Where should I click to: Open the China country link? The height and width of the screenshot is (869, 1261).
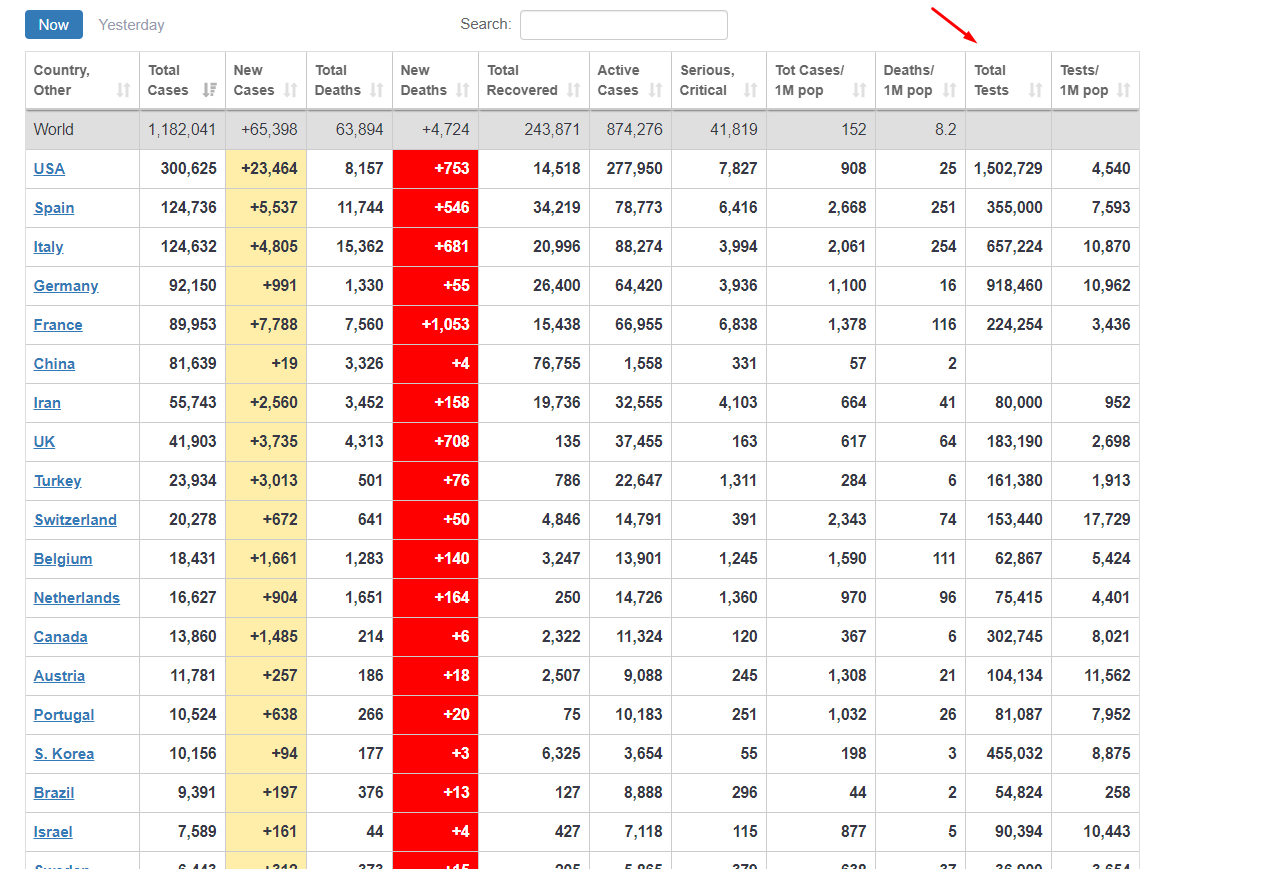54,363
